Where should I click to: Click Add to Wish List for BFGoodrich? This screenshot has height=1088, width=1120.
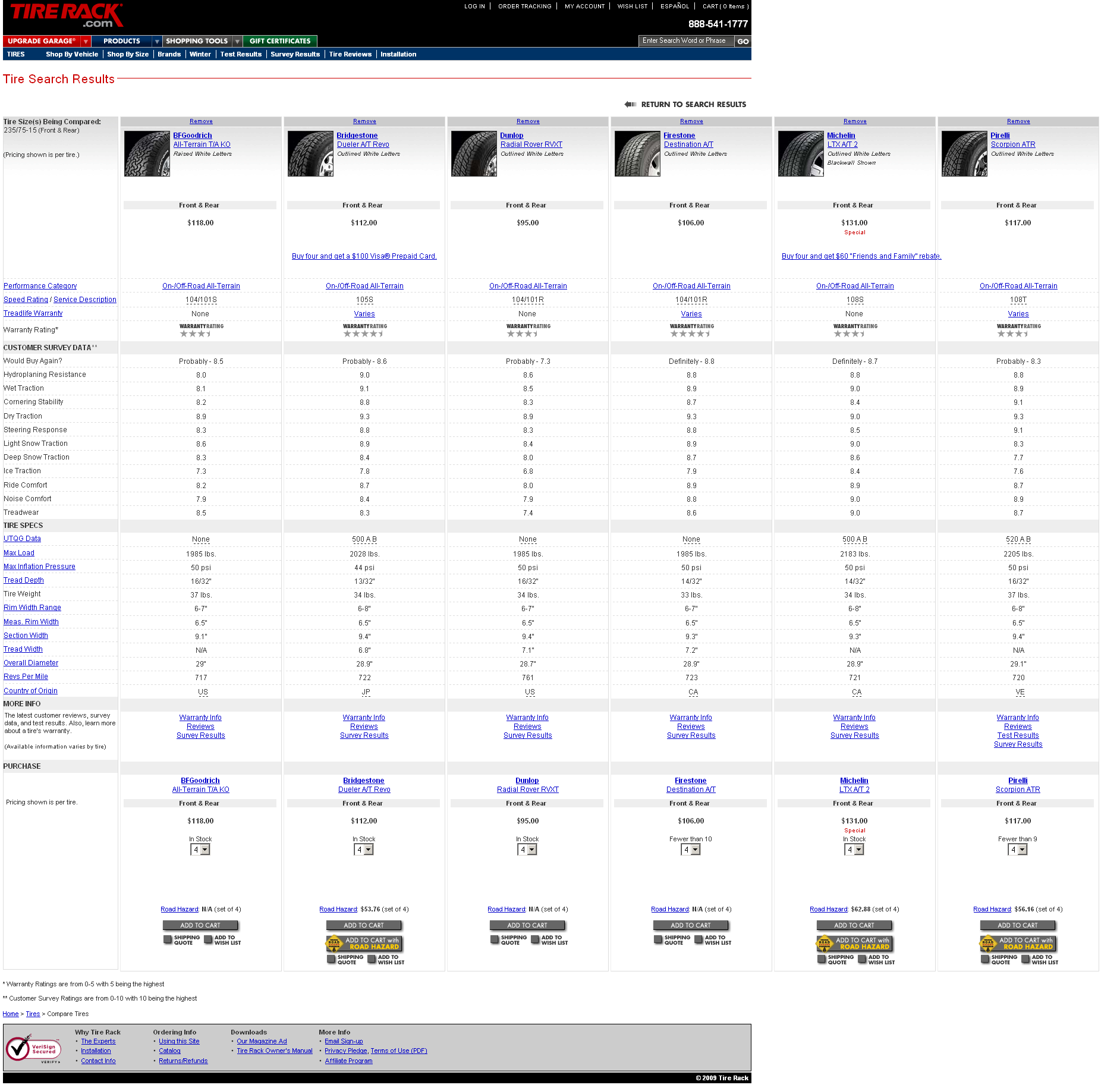click(223, 940)
